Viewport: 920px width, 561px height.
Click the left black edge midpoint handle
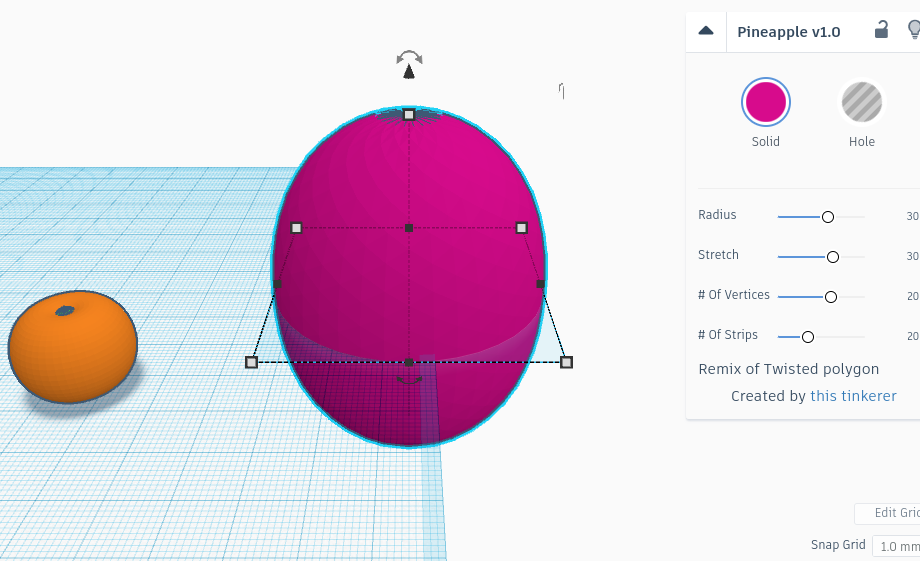[277, 284]
